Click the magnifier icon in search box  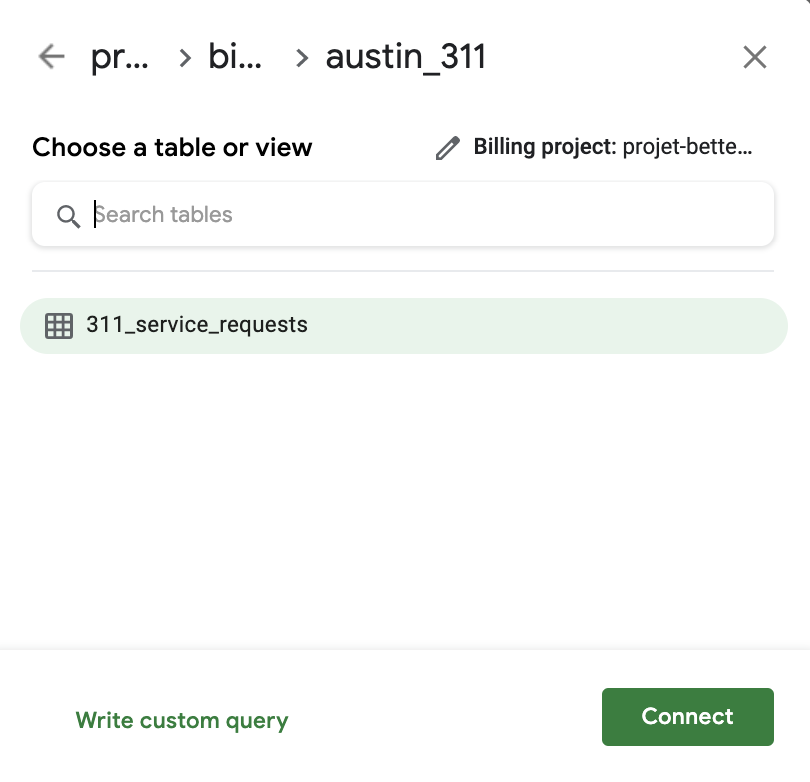coord(68,215)
